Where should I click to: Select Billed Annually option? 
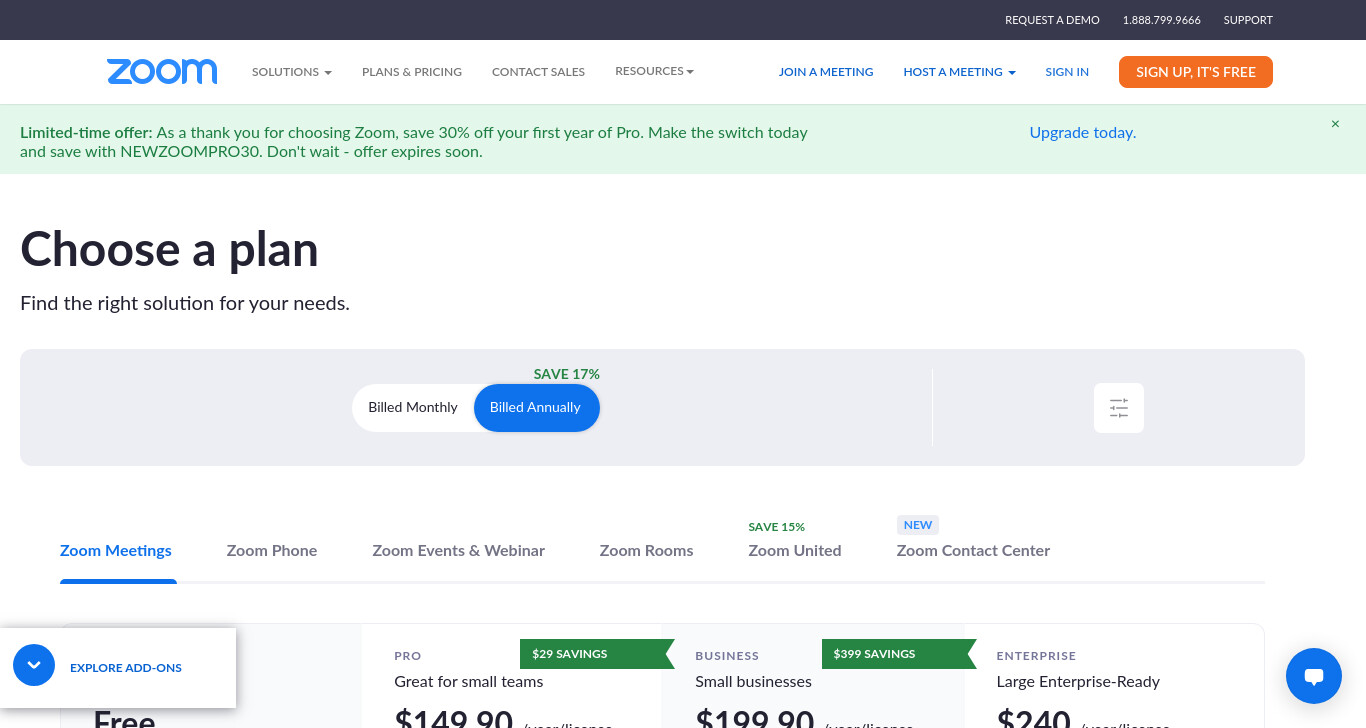point(536,408)
